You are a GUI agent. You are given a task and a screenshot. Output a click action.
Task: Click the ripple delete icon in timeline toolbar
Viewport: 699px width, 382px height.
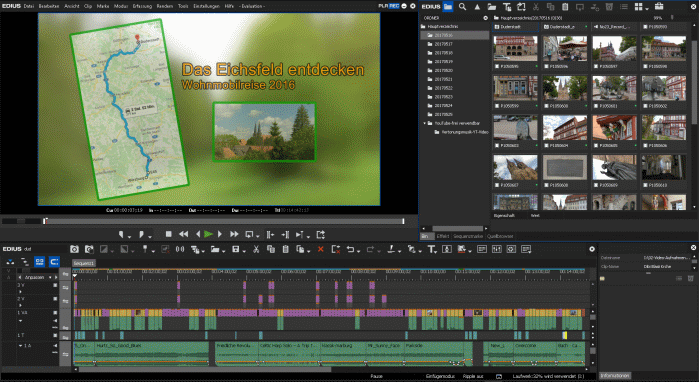pos(336,249)
